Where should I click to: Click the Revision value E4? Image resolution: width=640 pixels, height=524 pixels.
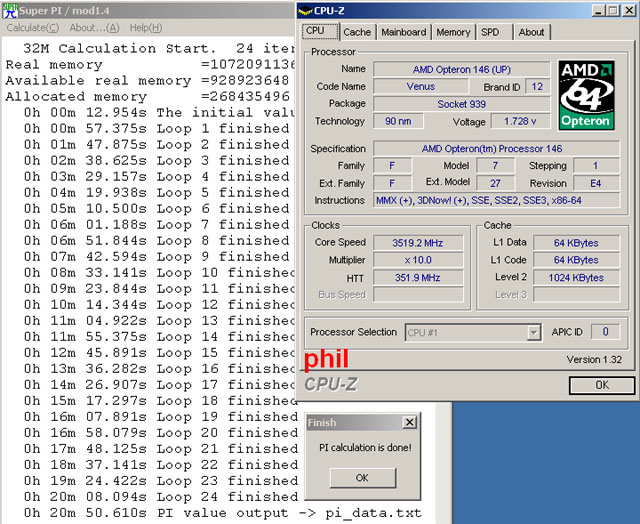596,183
